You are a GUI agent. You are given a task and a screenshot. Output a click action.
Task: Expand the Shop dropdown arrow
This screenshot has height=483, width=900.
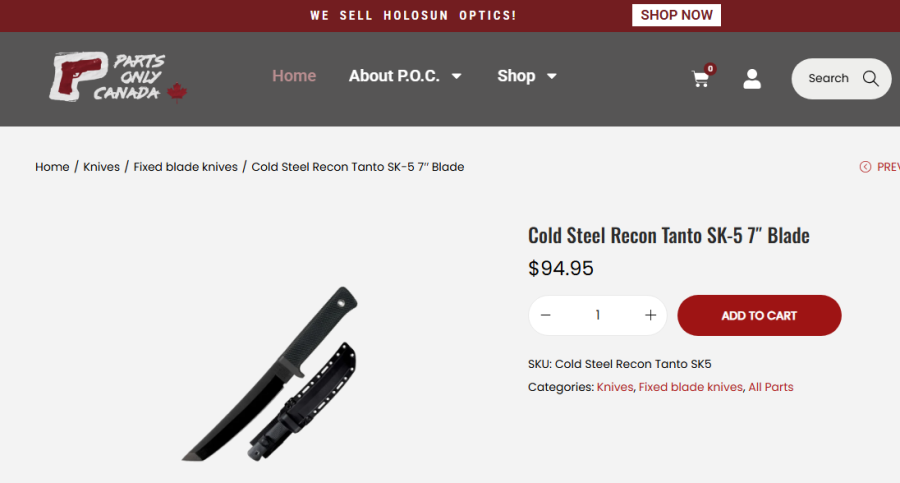pos(552,76)
